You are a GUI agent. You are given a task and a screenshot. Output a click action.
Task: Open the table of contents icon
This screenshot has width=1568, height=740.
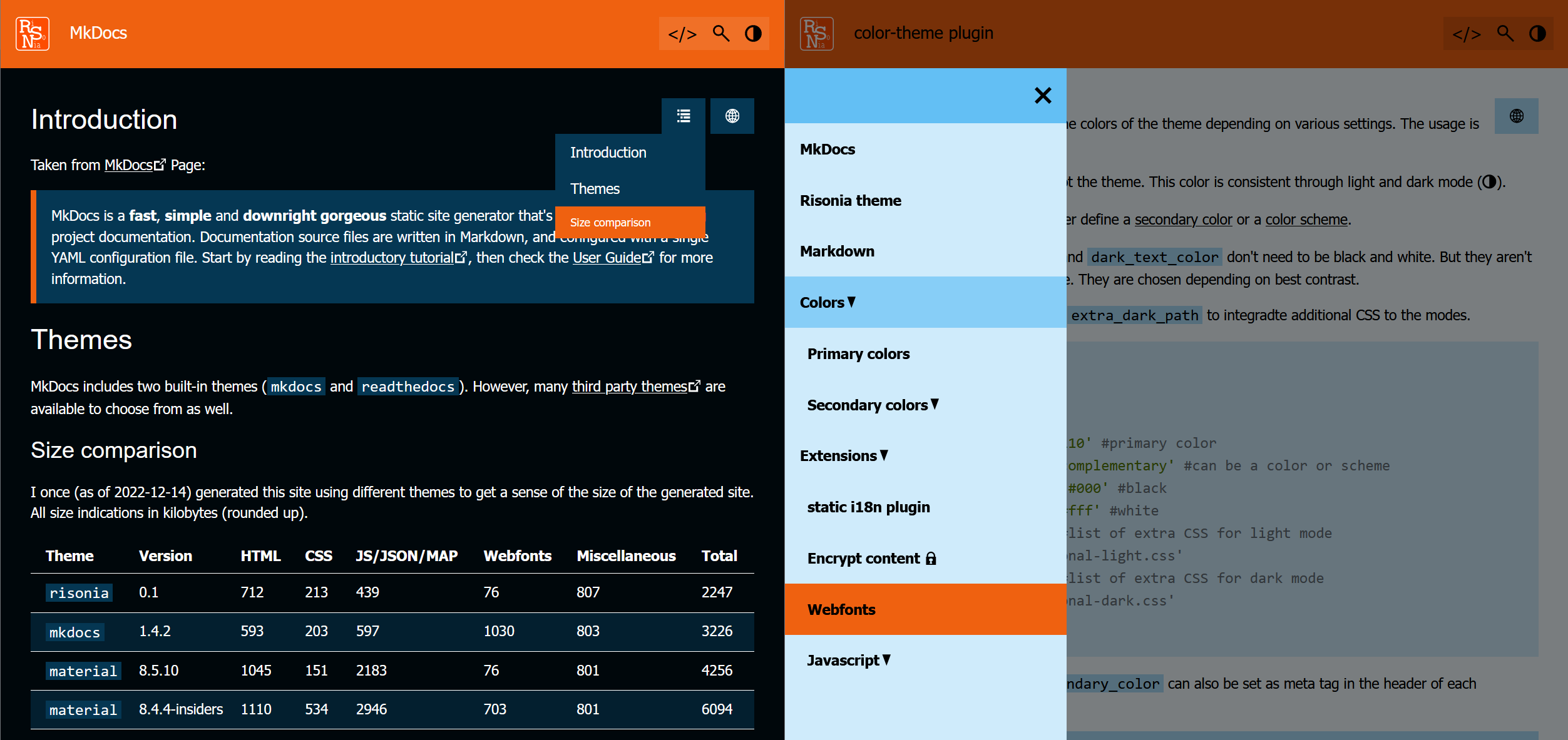coord(683,116)
